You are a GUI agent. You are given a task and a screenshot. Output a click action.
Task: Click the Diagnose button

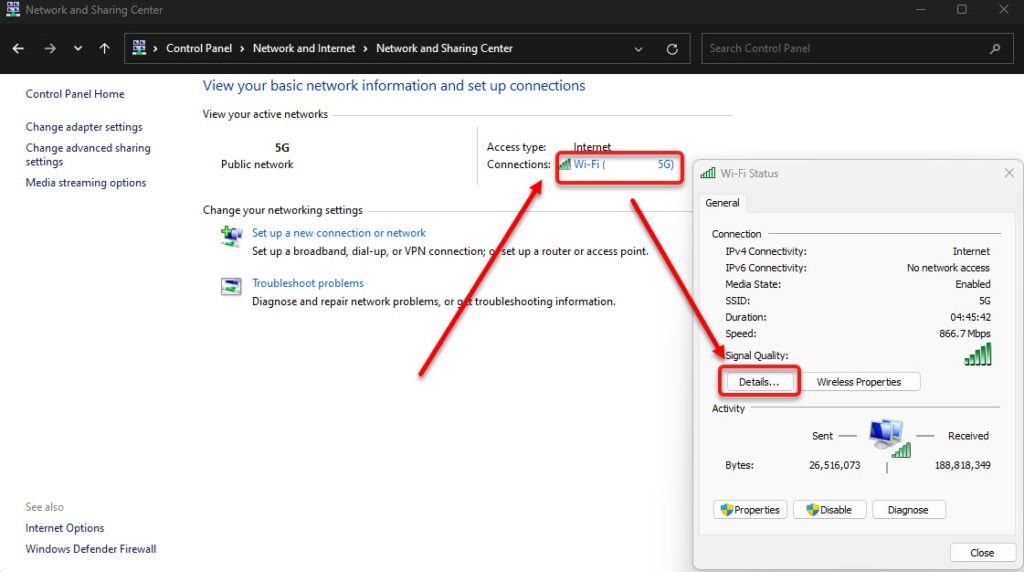[908, 510]
